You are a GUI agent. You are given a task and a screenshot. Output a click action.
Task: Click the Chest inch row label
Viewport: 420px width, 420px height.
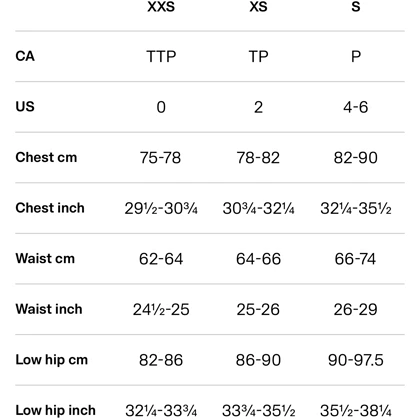tap(50, 208)
